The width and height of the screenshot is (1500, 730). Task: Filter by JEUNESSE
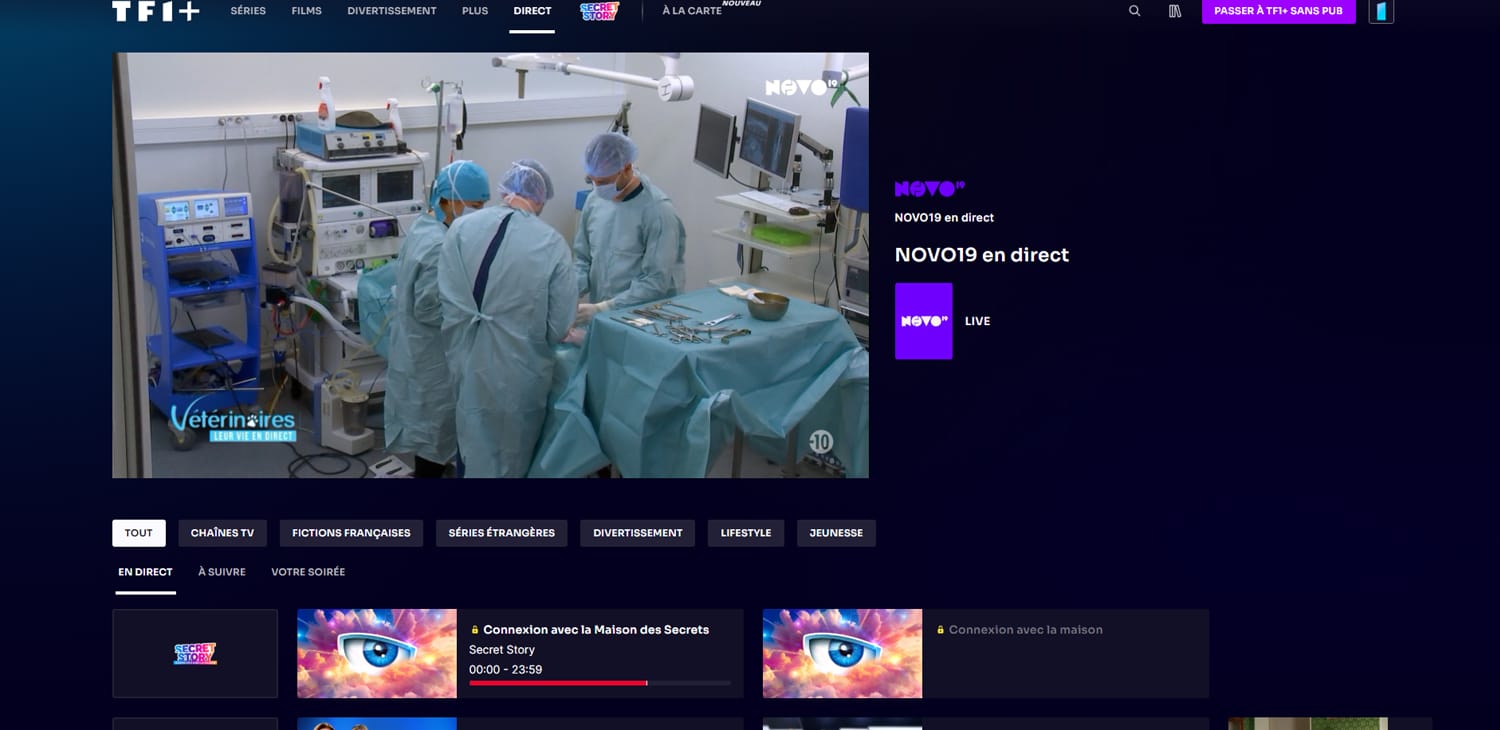coord(836,533)
